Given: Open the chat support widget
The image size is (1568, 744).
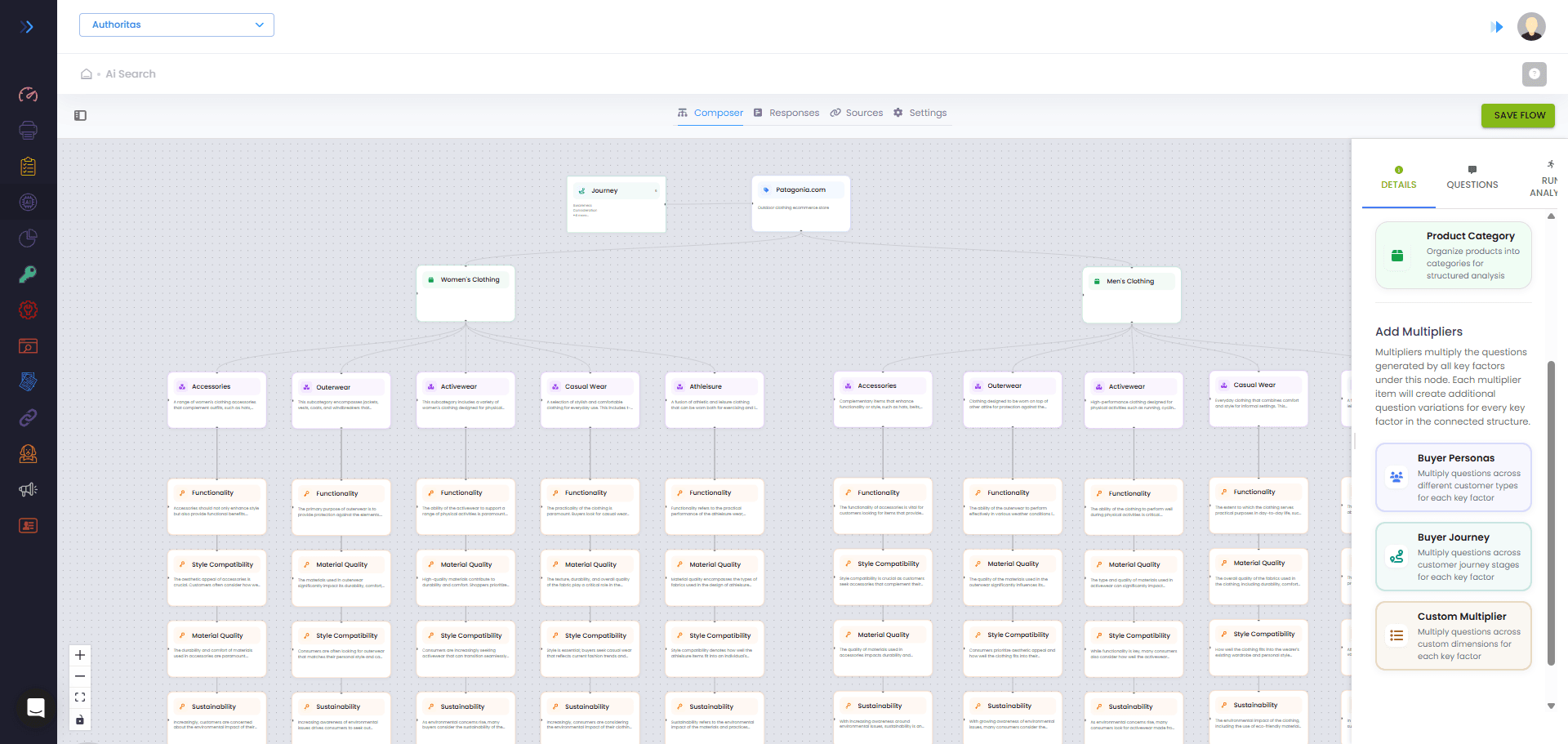Looking at the screenshot, I should pyautogui.click(x=36, y=708).
